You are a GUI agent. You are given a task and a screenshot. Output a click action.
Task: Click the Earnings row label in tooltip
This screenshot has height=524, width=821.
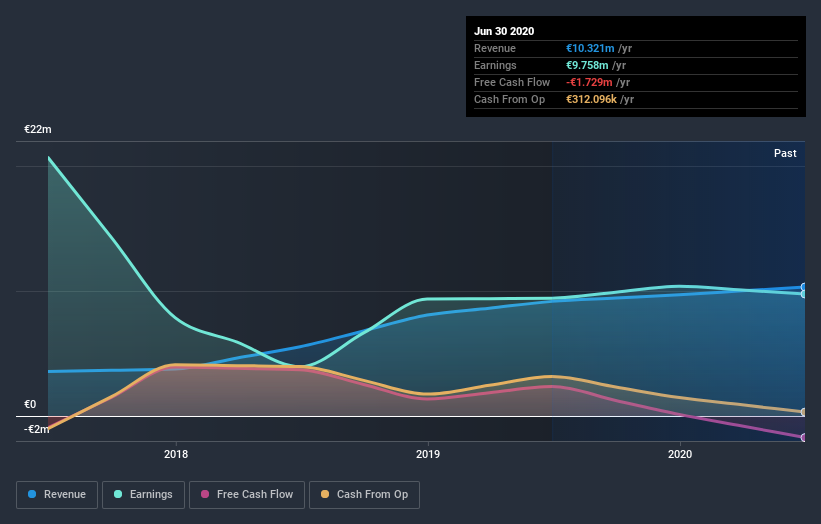pos(495,65)
